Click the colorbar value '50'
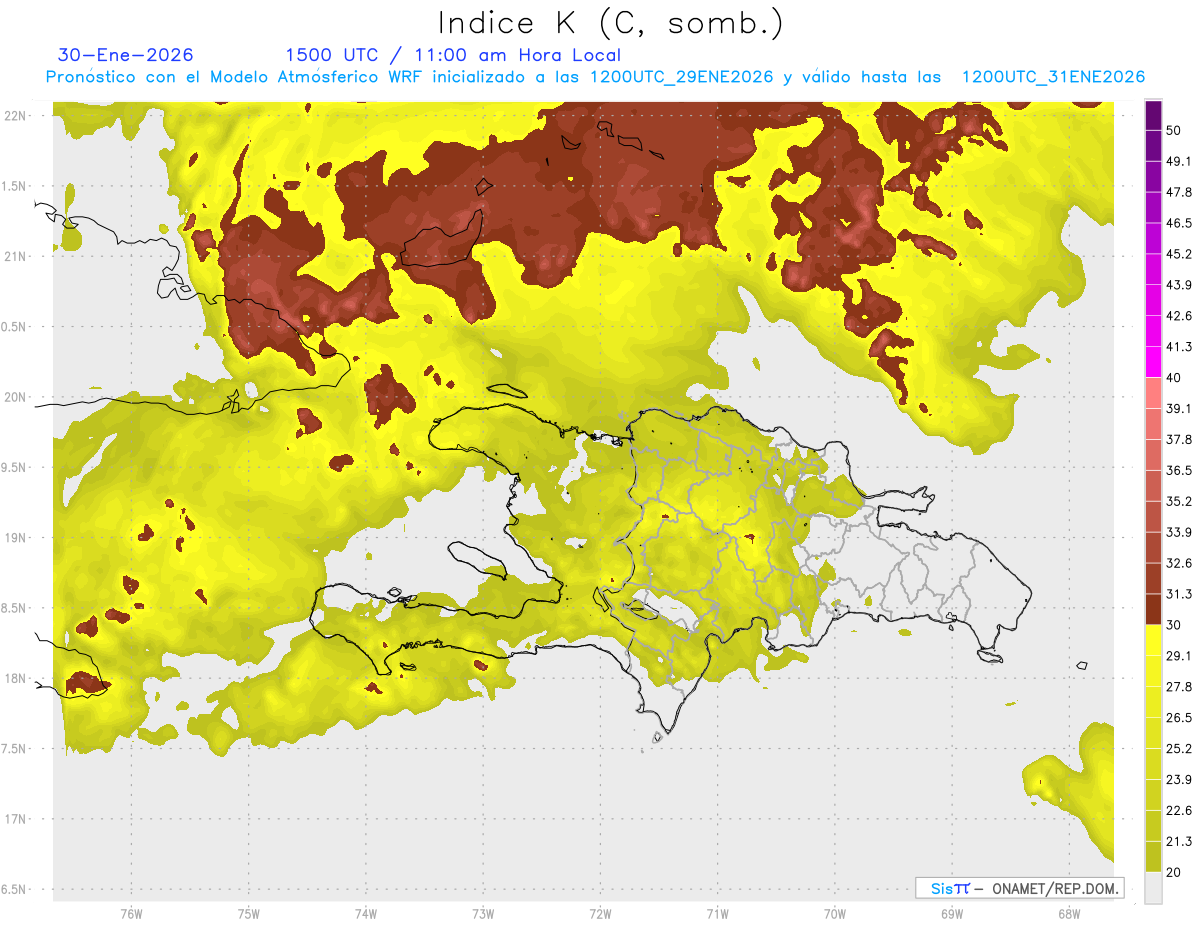 click(x=1175, y=130)
